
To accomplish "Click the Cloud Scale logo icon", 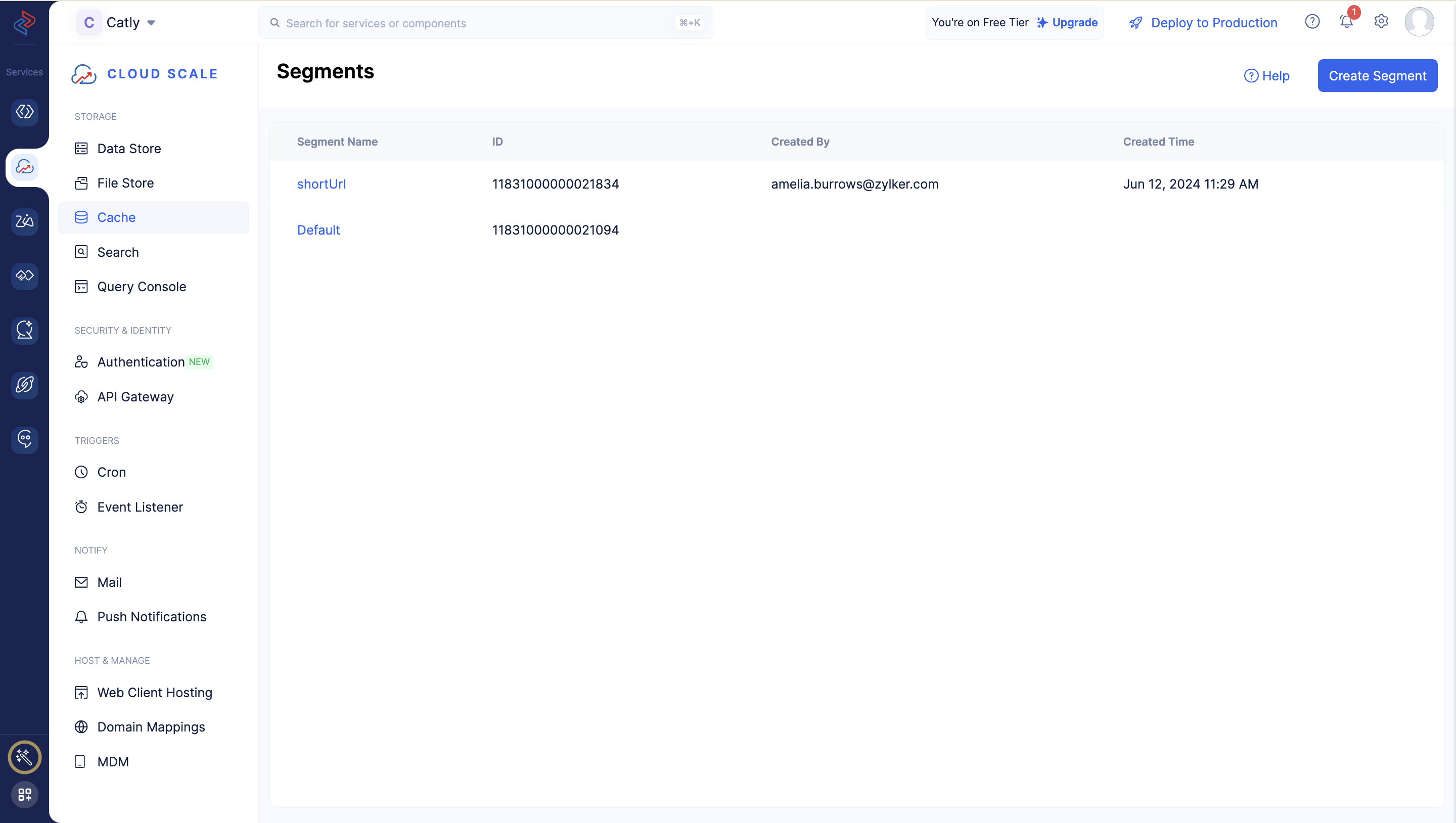I will 83,74.
